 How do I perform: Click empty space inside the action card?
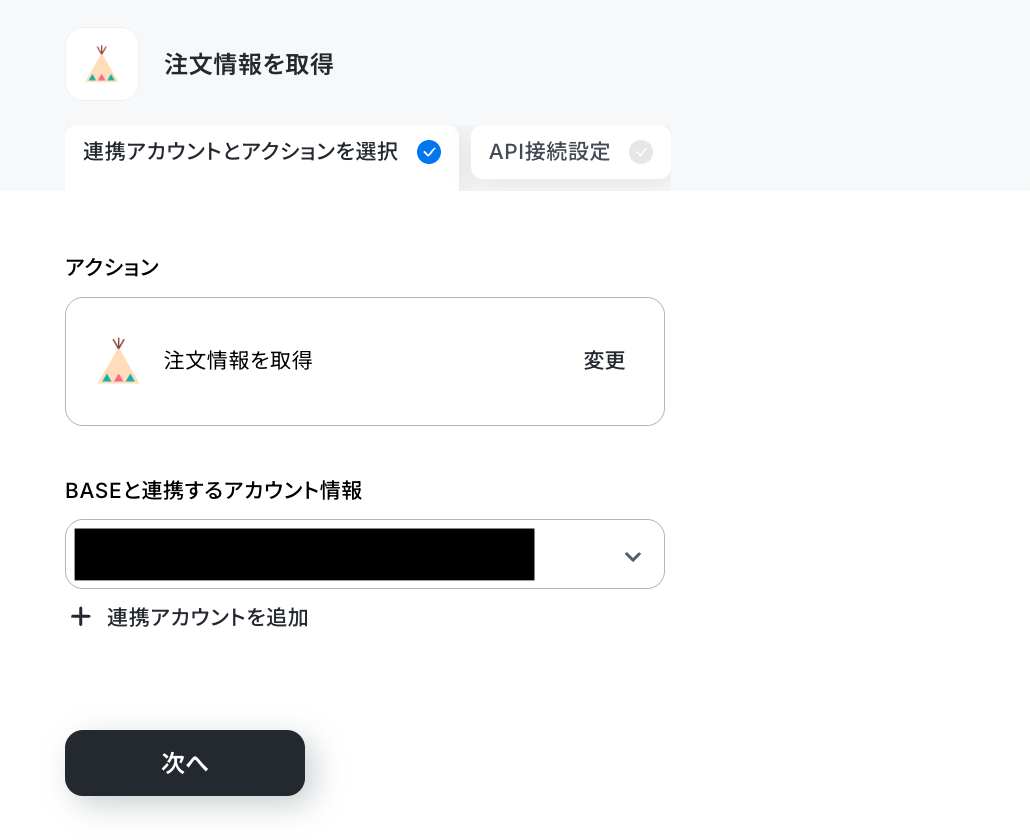(447, 361)
